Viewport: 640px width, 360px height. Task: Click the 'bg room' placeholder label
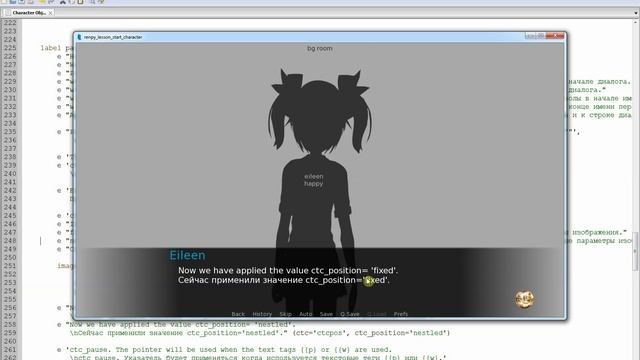[x=320, y=48]
